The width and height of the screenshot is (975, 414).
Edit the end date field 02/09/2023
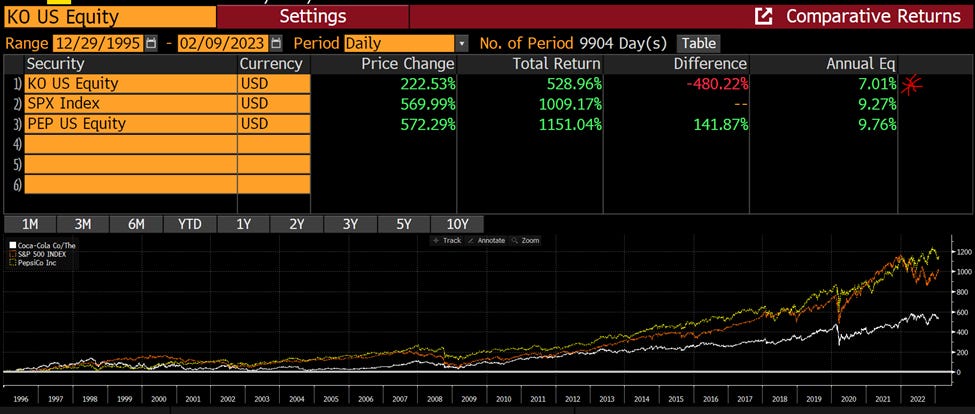tap(223, 44)
